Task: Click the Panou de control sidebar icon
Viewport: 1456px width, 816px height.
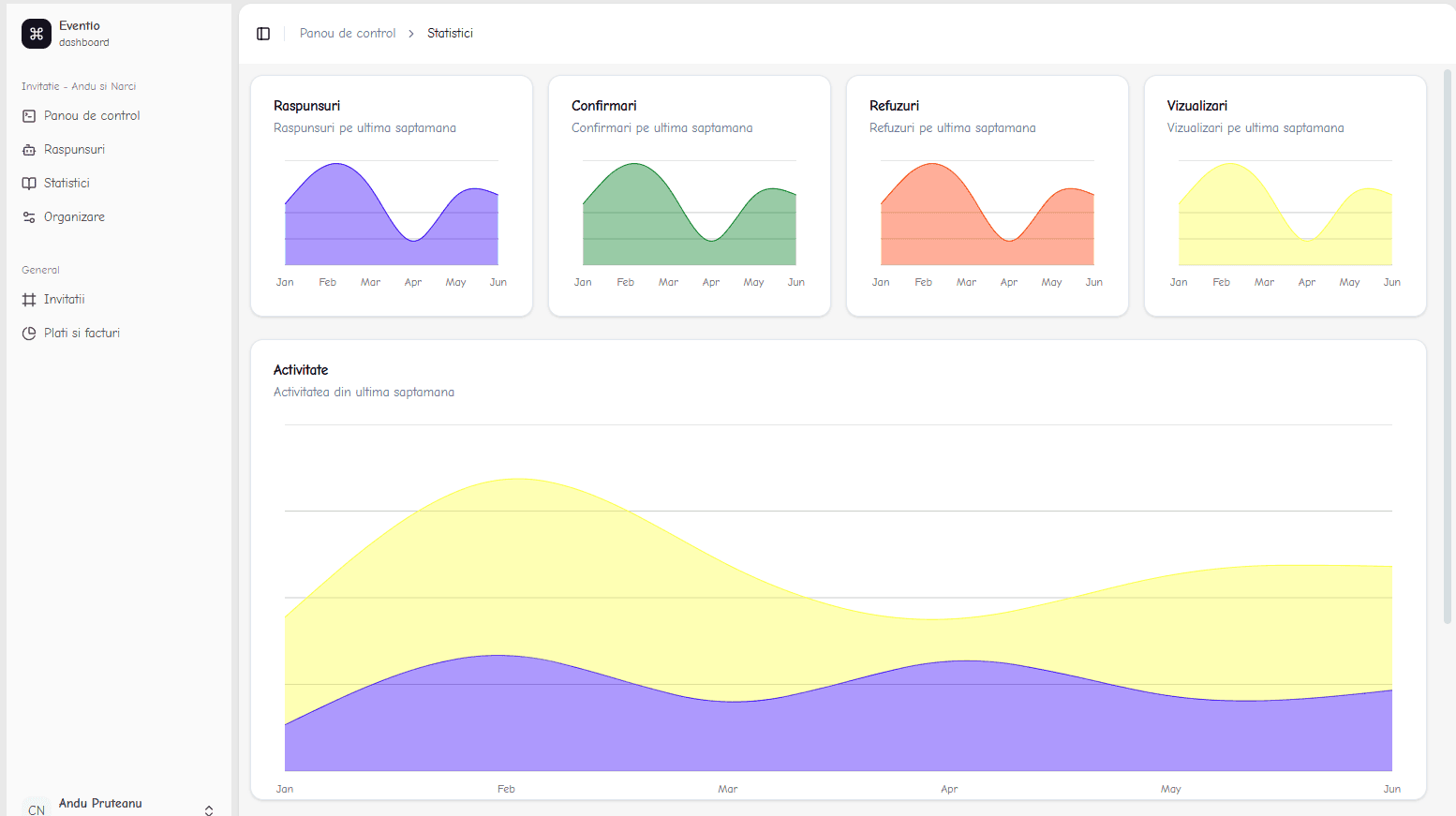Action: 29,116
